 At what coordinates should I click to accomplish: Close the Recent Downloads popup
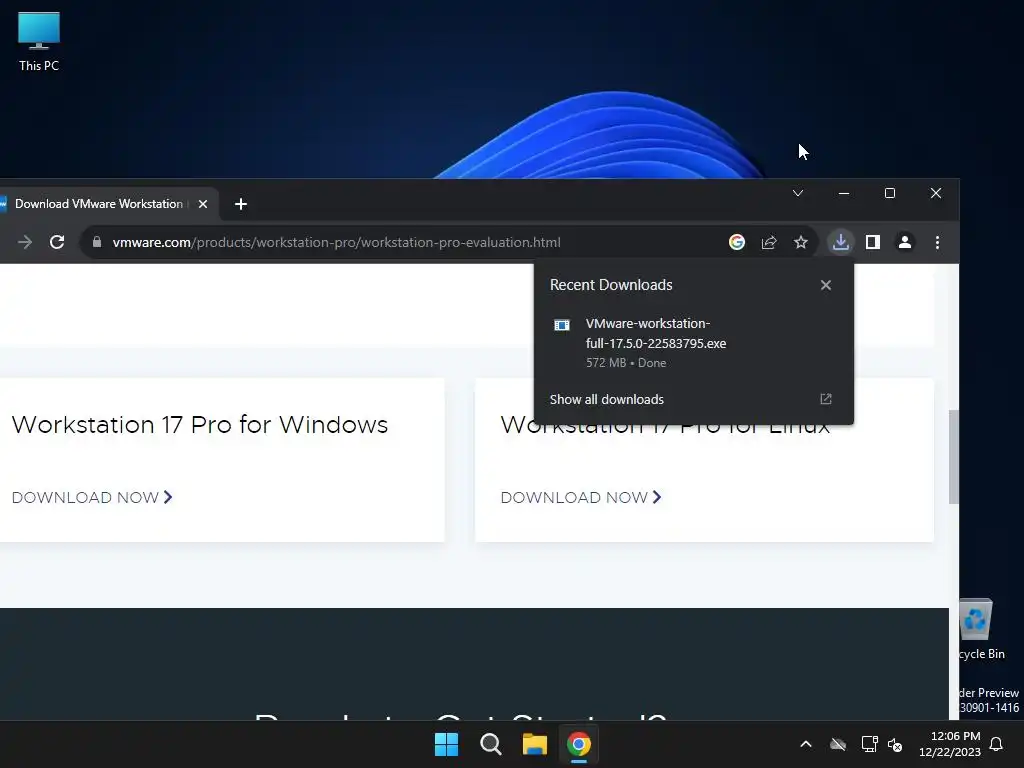click(825, 285)
